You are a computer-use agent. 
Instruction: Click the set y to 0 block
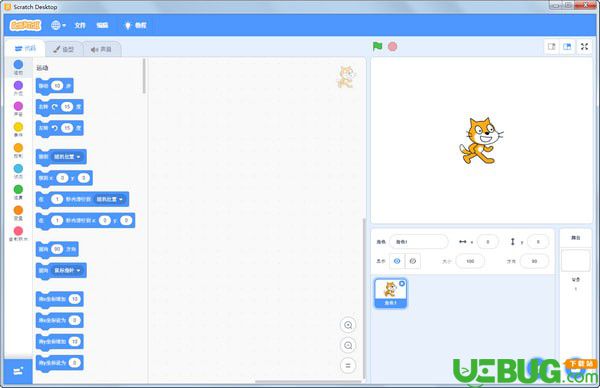click(59, 363)
